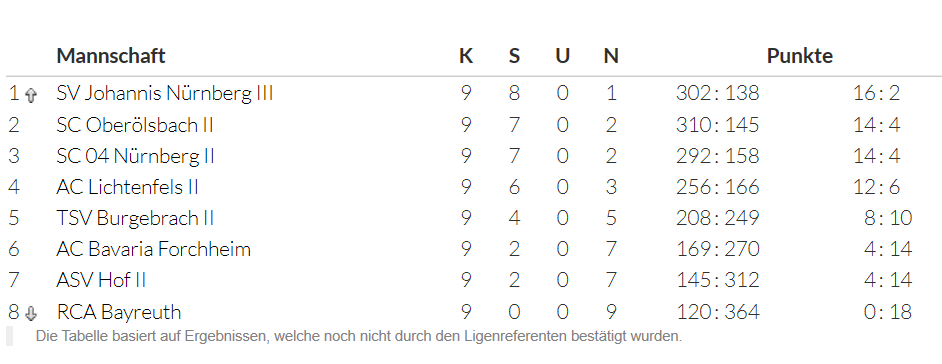Open AC Bavaria Forchheim team
The width and height of the screenshot is (942, 364).
pyautogui.click(x=153, y=249)
